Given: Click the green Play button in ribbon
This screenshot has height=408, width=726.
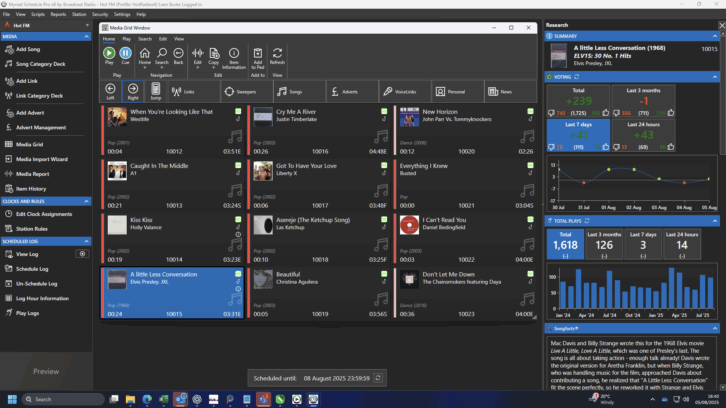Looking at the screenshot, I should pyautogui.click(x=109, y=54).
